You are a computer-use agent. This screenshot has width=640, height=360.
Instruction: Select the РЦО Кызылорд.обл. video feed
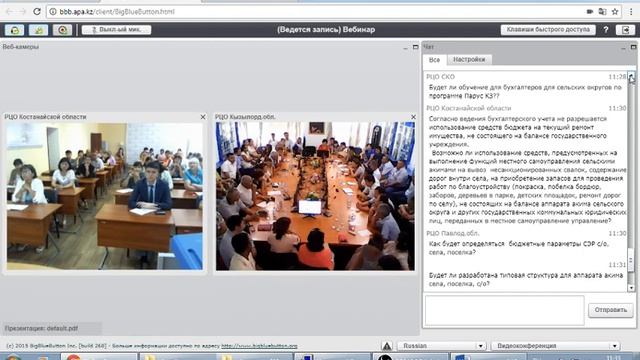click(315, 196)
